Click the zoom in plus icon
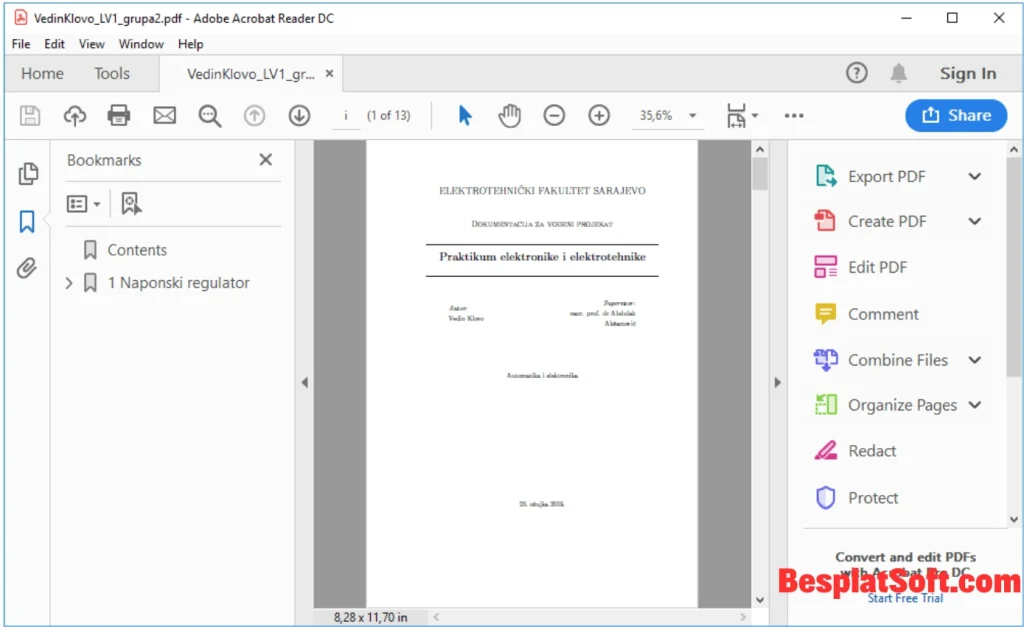The width and height of the screenshot is (1024, 627). 598,115
